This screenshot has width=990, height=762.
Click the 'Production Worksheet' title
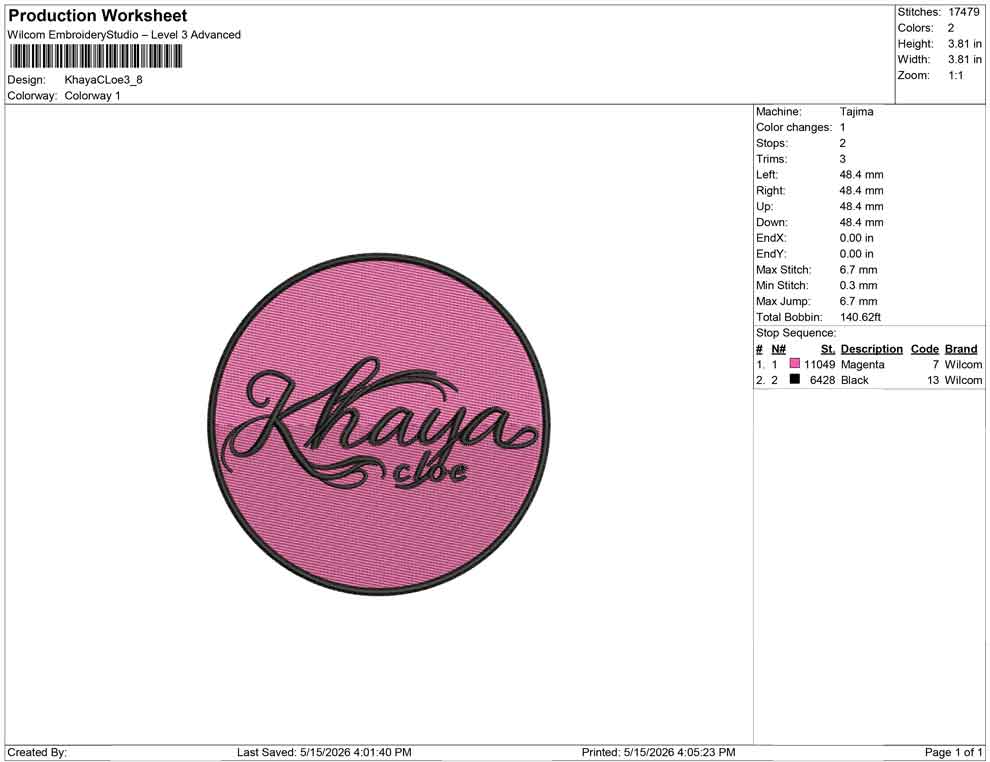pyautogui.click(x=98, y=16)
